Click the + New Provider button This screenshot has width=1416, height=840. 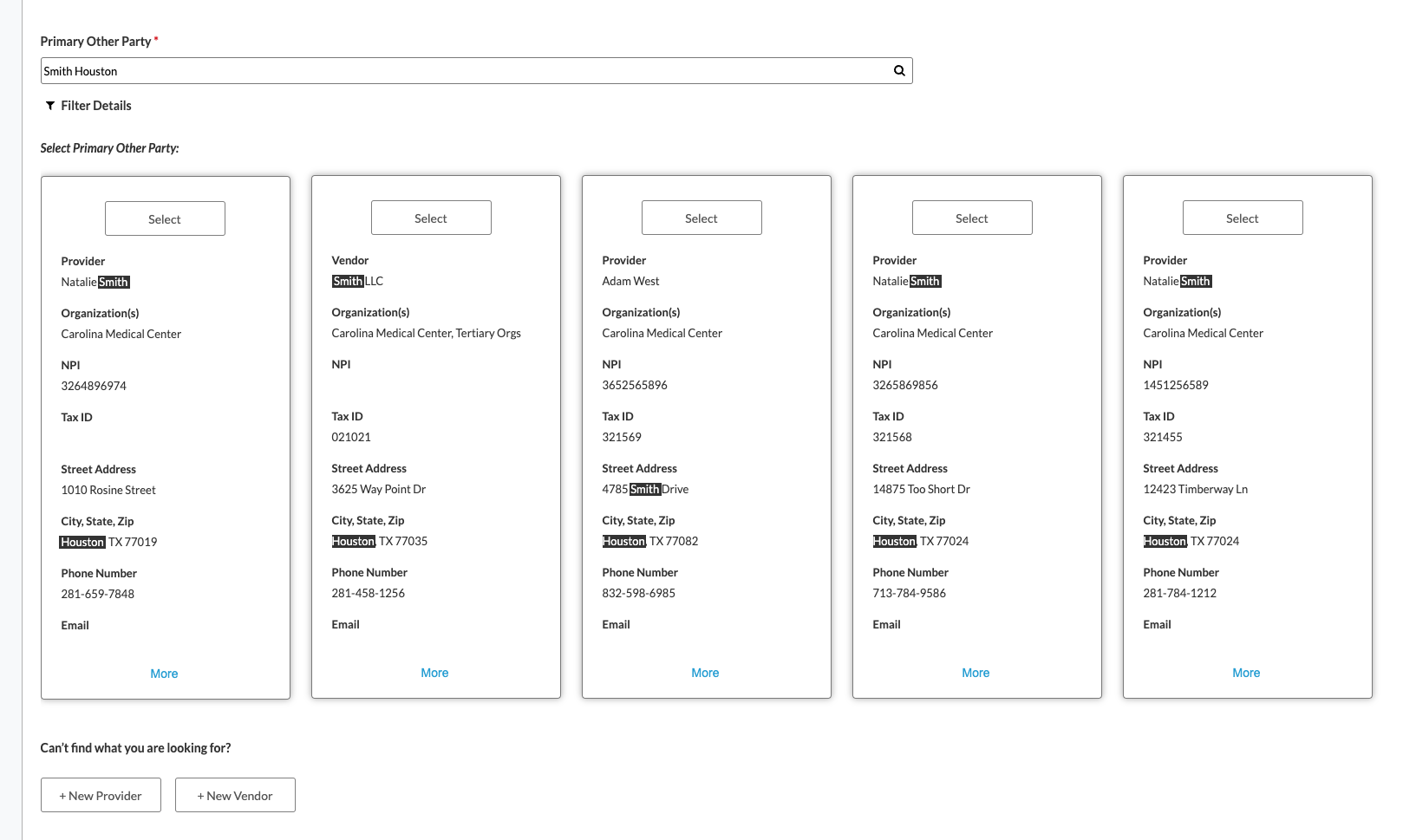point(100,795)
